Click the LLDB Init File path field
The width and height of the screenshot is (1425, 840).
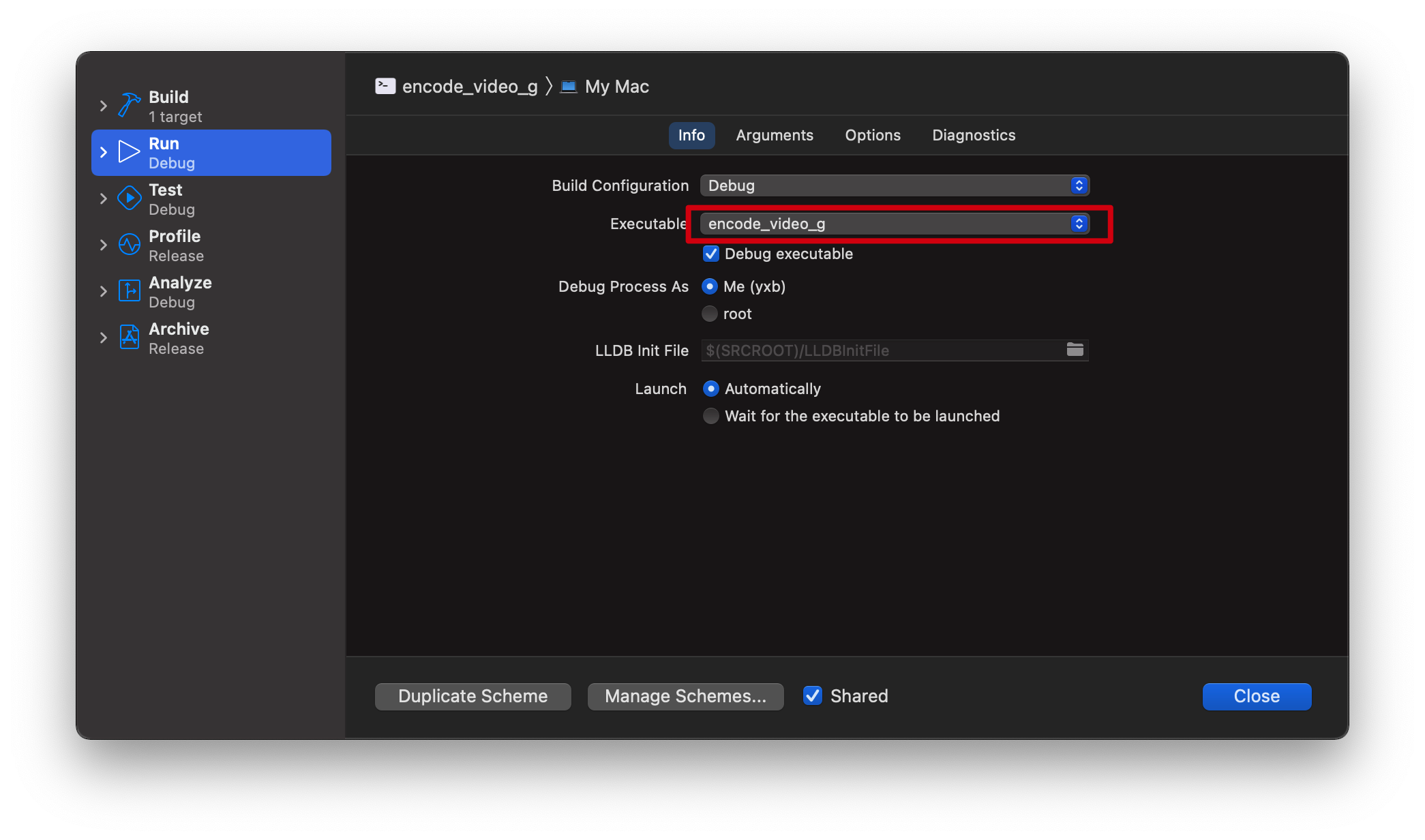pyautogui.click(x=880, y=350)
